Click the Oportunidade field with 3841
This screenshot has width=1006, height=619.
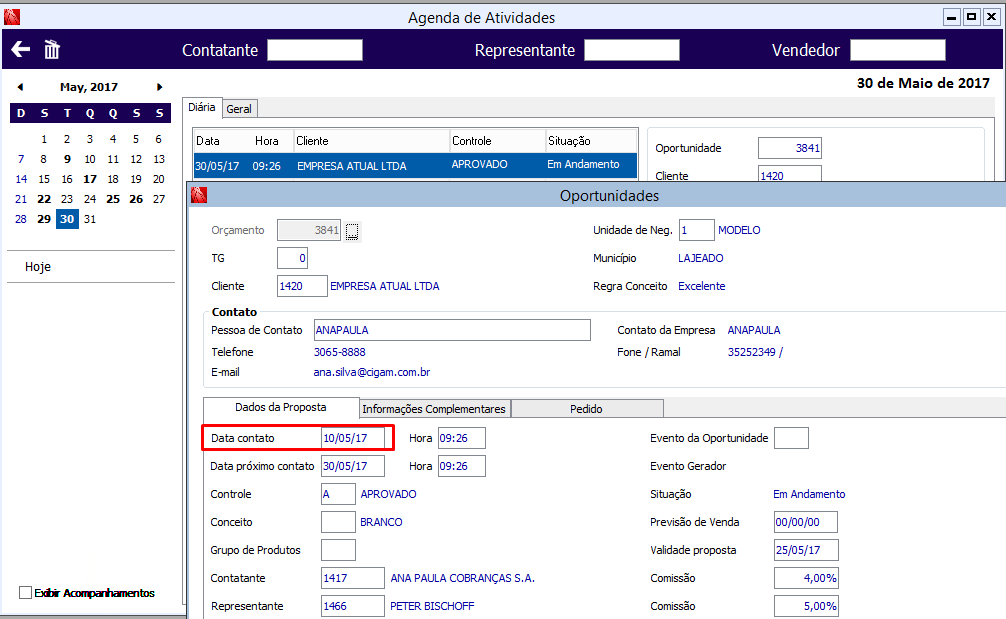click(x=790, y=148)
